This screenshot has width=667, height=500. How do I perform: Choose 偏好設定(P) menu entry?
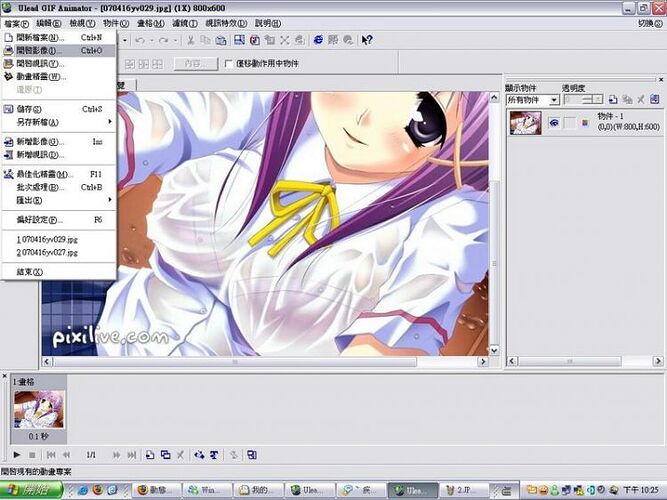tap(59, 220)
